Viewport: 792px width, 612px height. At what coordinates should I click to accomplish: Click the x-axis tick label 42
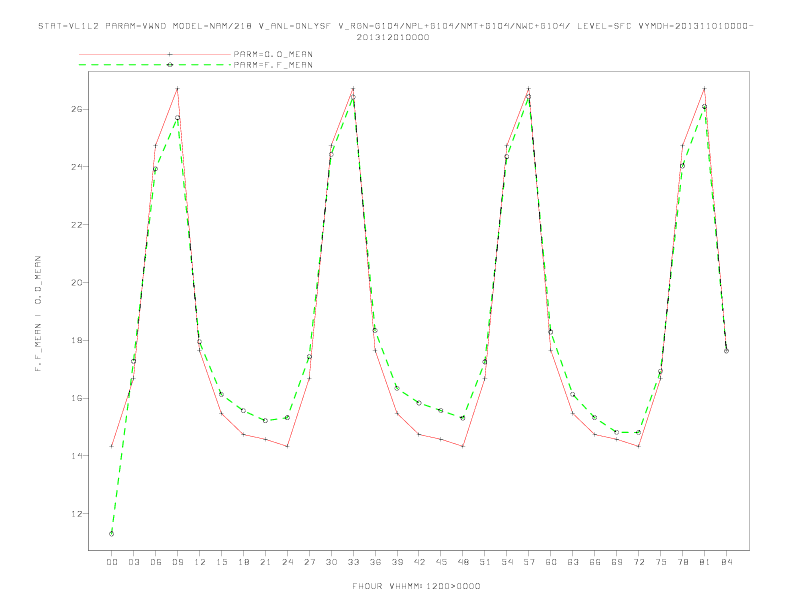[419, 562]
